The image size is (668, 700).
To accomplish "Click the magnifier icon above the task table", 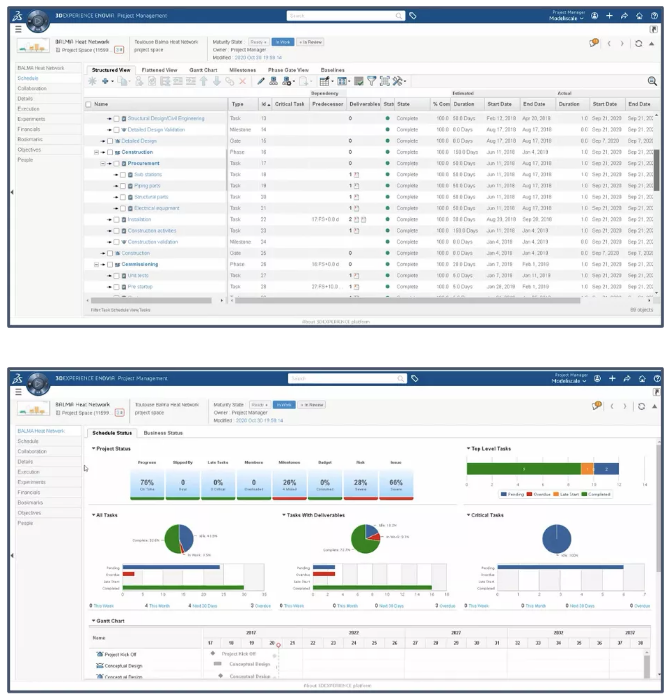I will click(x=652, y=81).
